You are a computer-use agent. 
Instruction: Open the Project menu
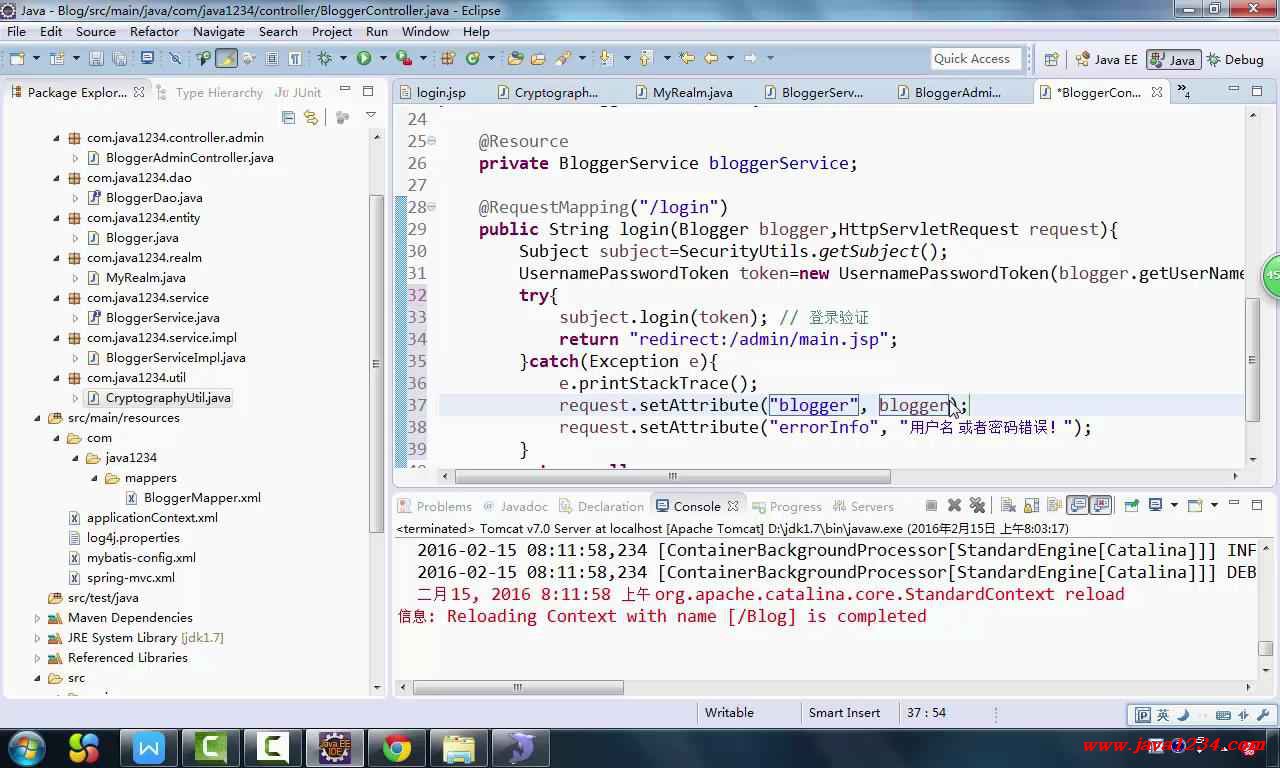point(332,31)
